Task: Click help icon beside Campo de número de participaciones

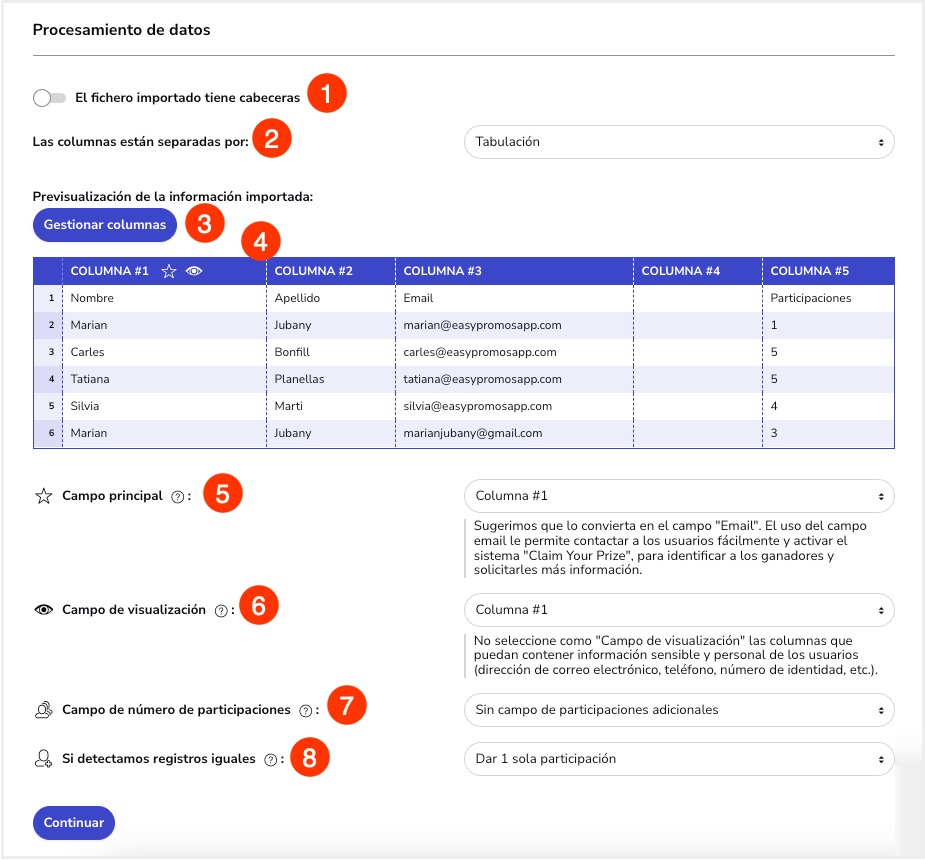Action: coord(306,711)
